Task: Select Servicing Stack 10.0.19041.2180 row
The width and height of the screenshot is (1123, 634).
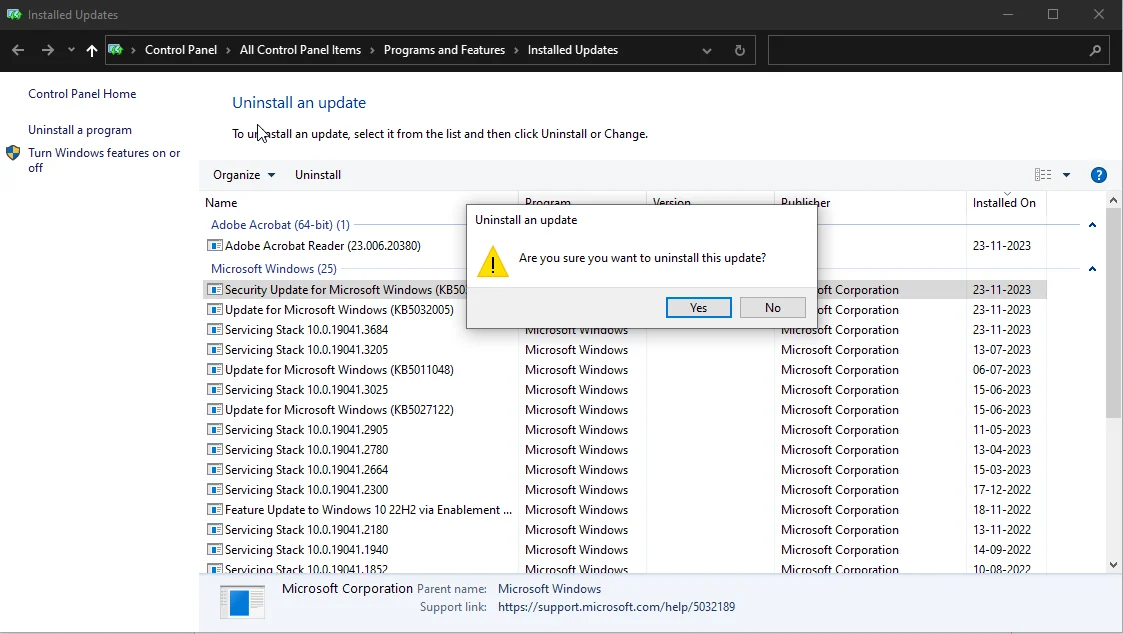Action: [x=307, y=530]
